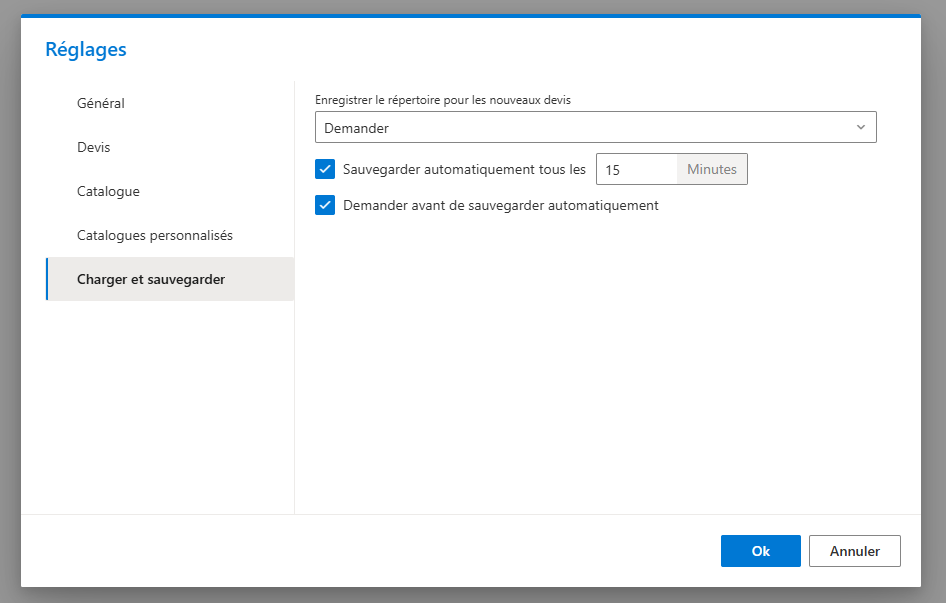Click the Réglages dialog title

86,49
